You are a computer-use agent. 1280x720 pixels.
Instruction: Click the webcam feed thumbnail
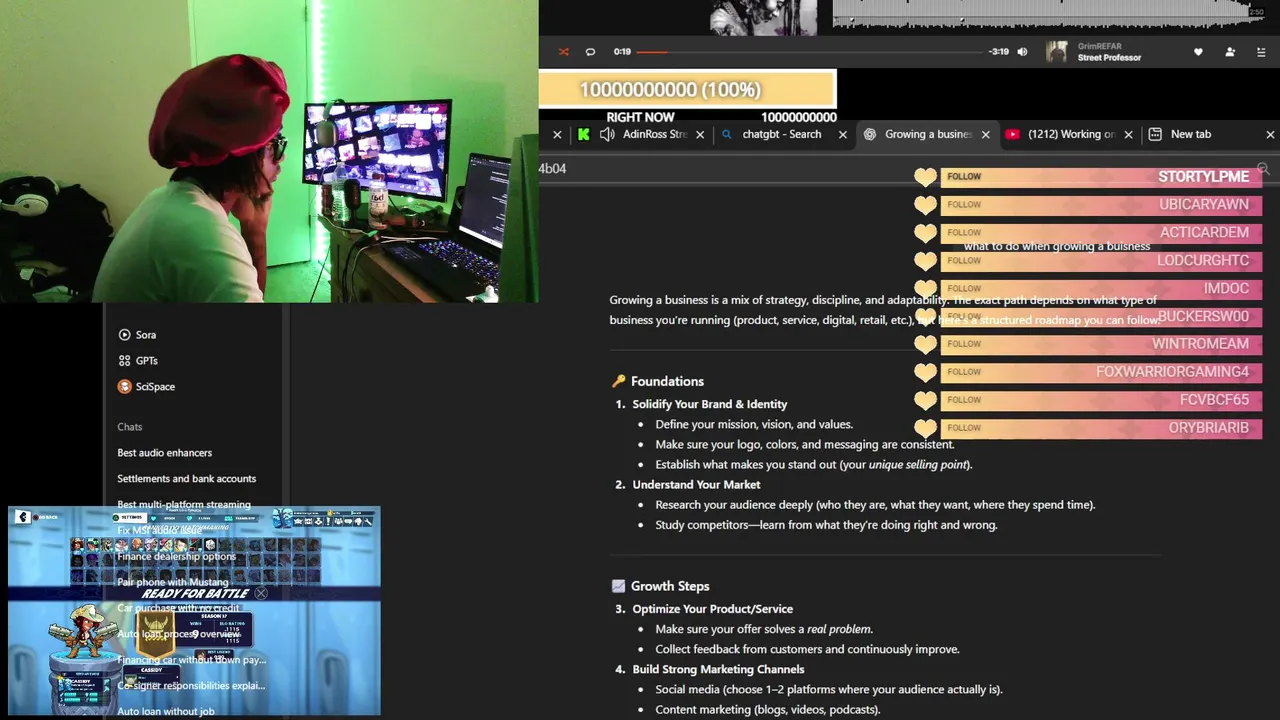(269, 151)
